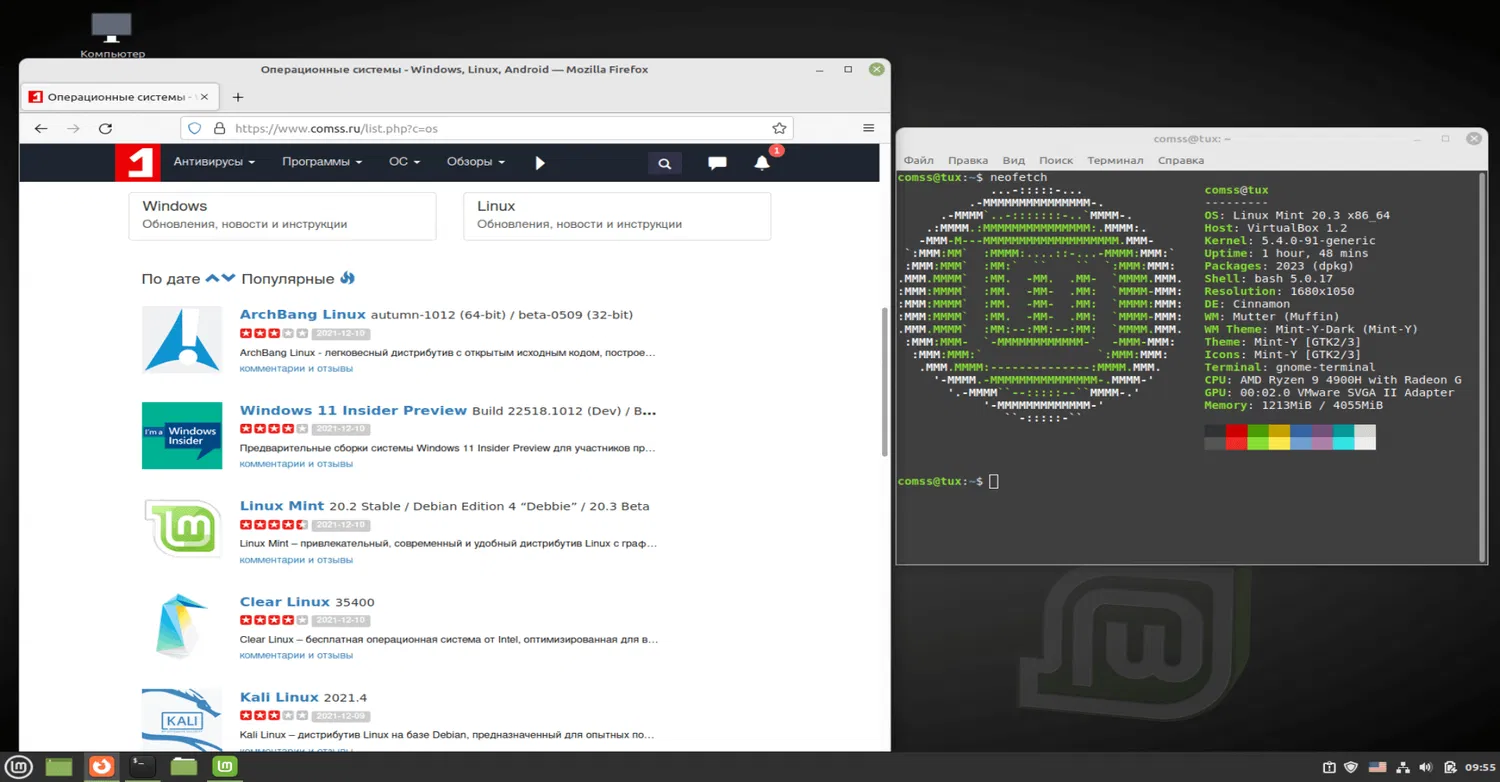Open the site search magnifier
The height and width of the screenshot is (782, 1500).
tap(664, 163)
